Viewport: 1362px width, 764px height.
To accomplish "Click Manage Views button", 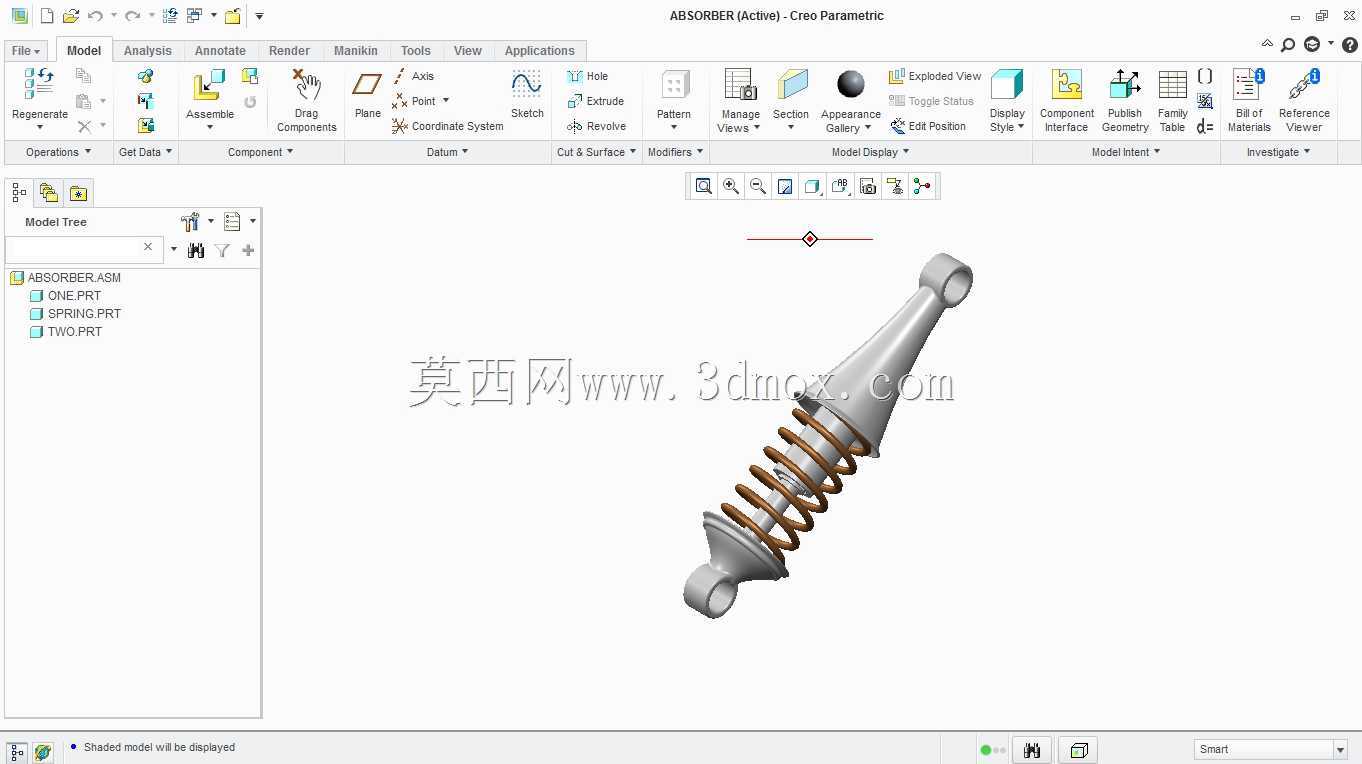I will [x=740, y=100].
